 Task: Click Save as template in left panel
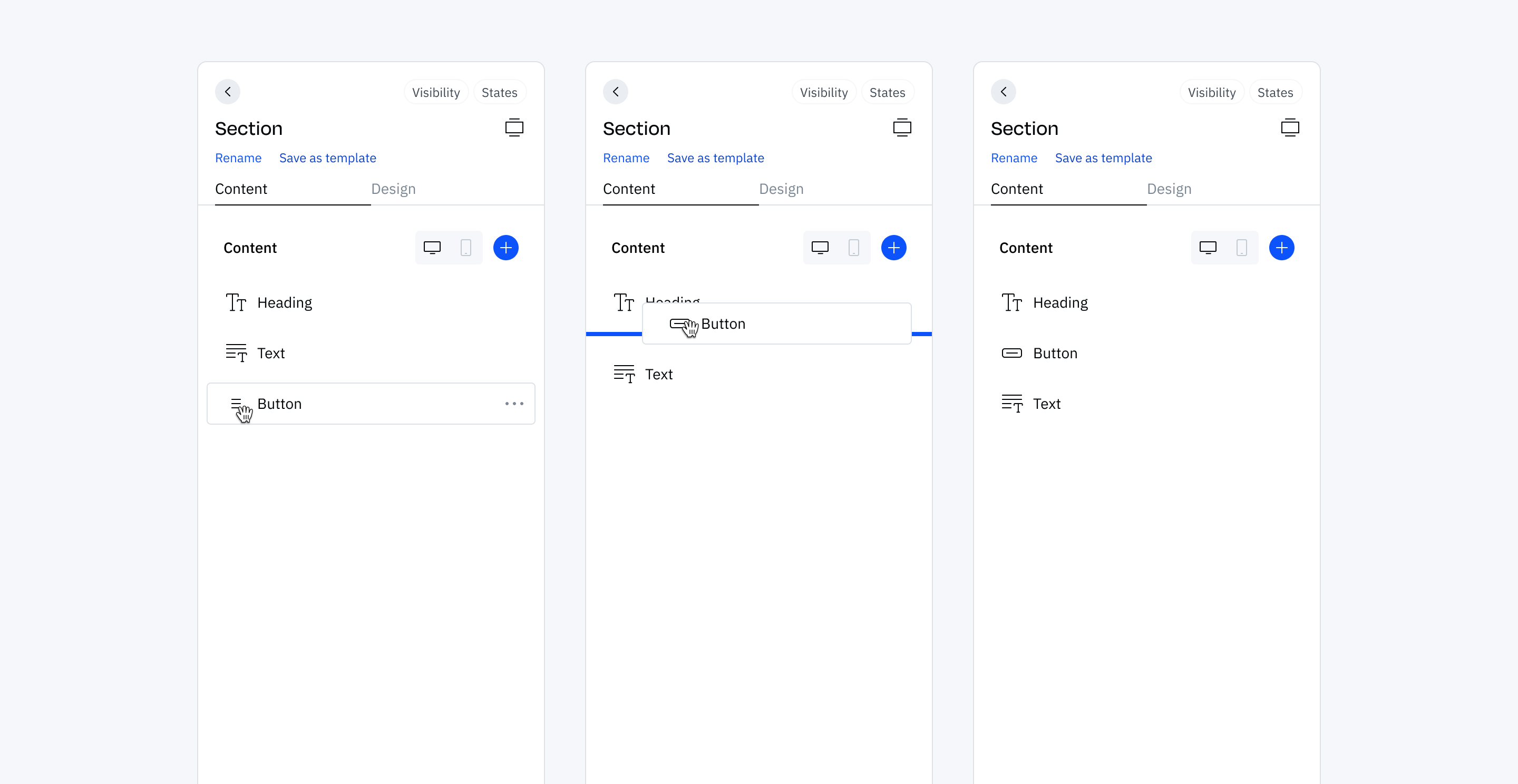pos(328,159)
